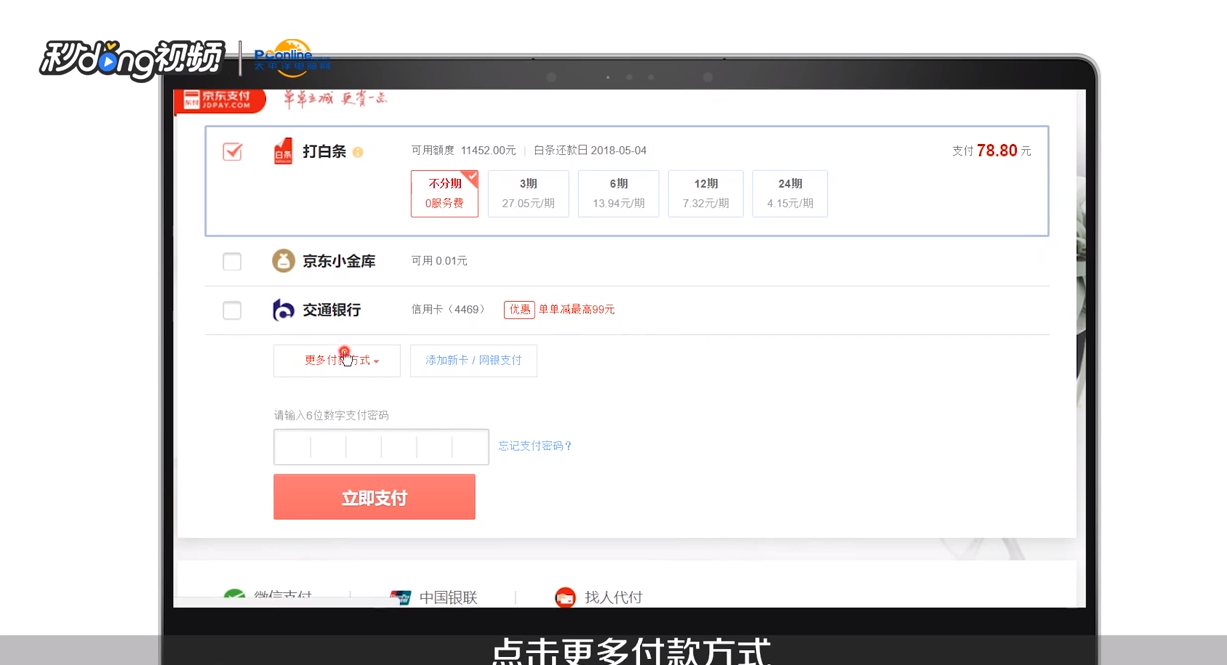1227x665 pixels.
Task: Click the 找人代付 red icon
Action: click(x=565, y=598)
